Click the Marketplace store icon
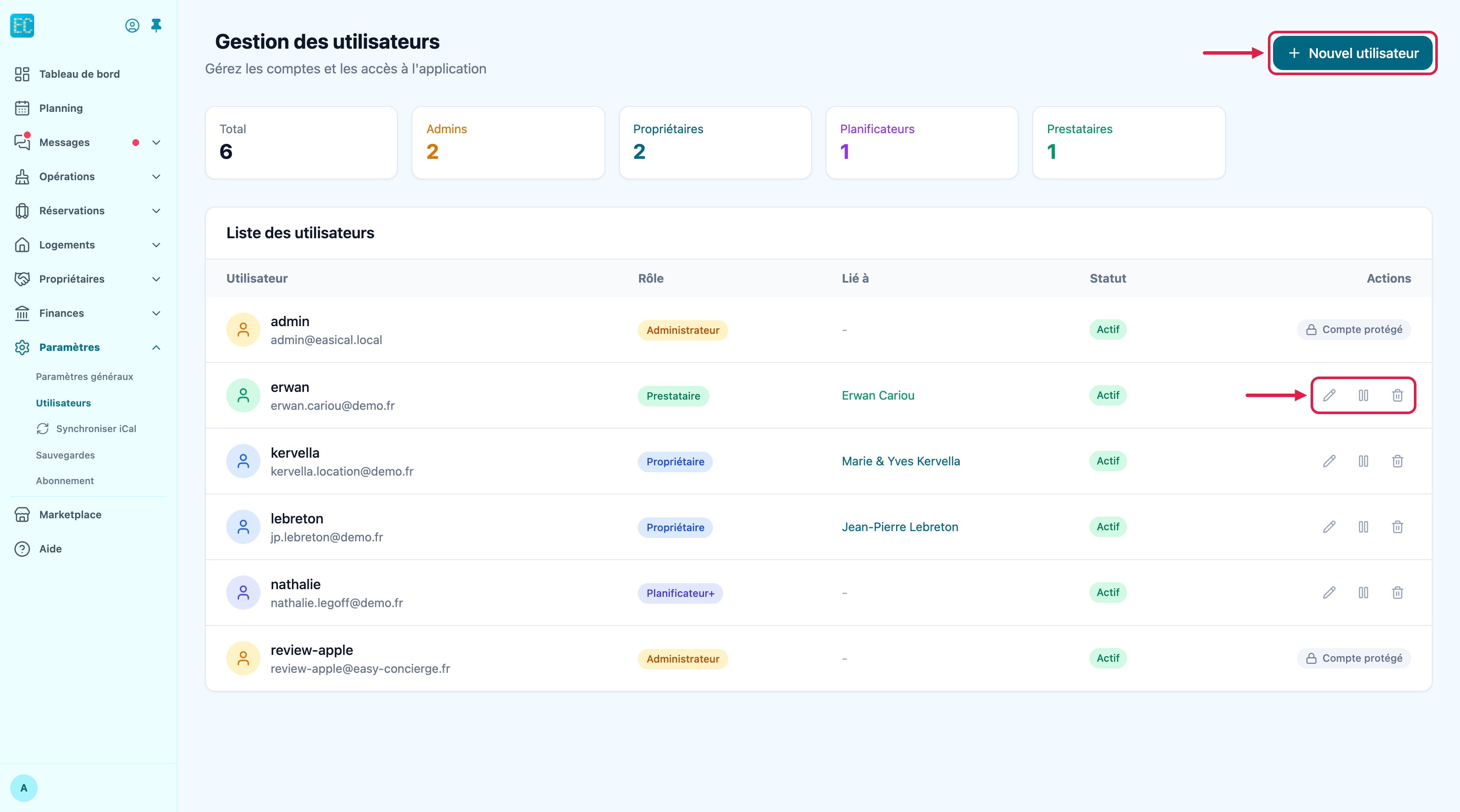The height and width of the screenshot is (812, 1460). 22,514
